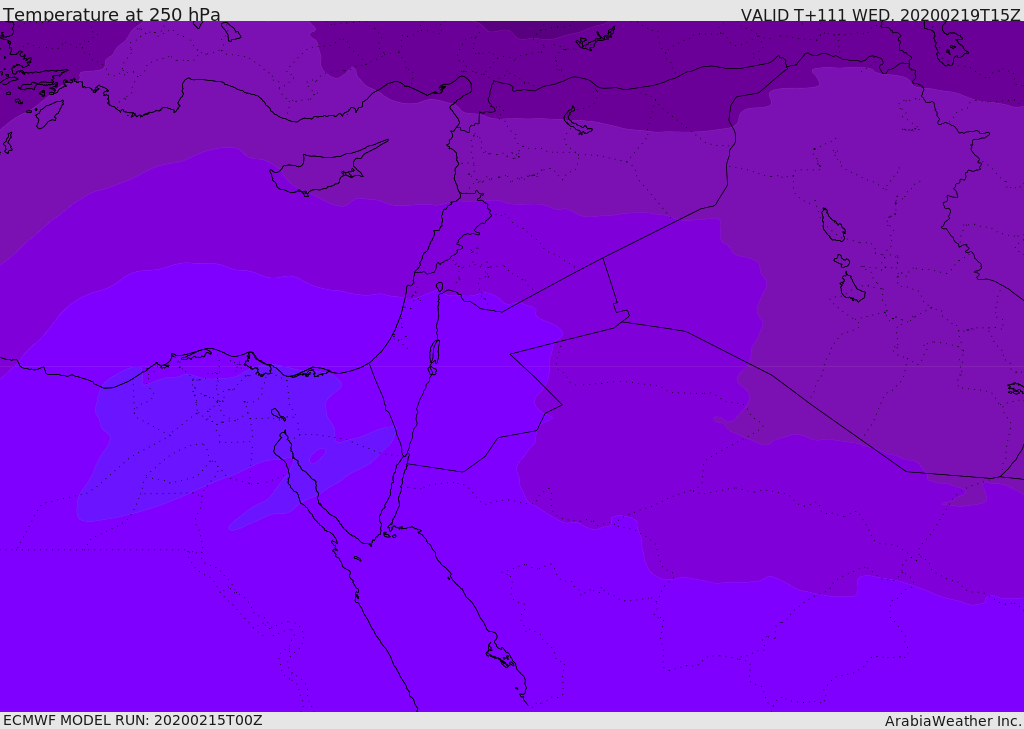The image size is (1024, 729).
Task: Click the island cluster off the Saudi Red Sea coast
Action: tap(501, 656)
